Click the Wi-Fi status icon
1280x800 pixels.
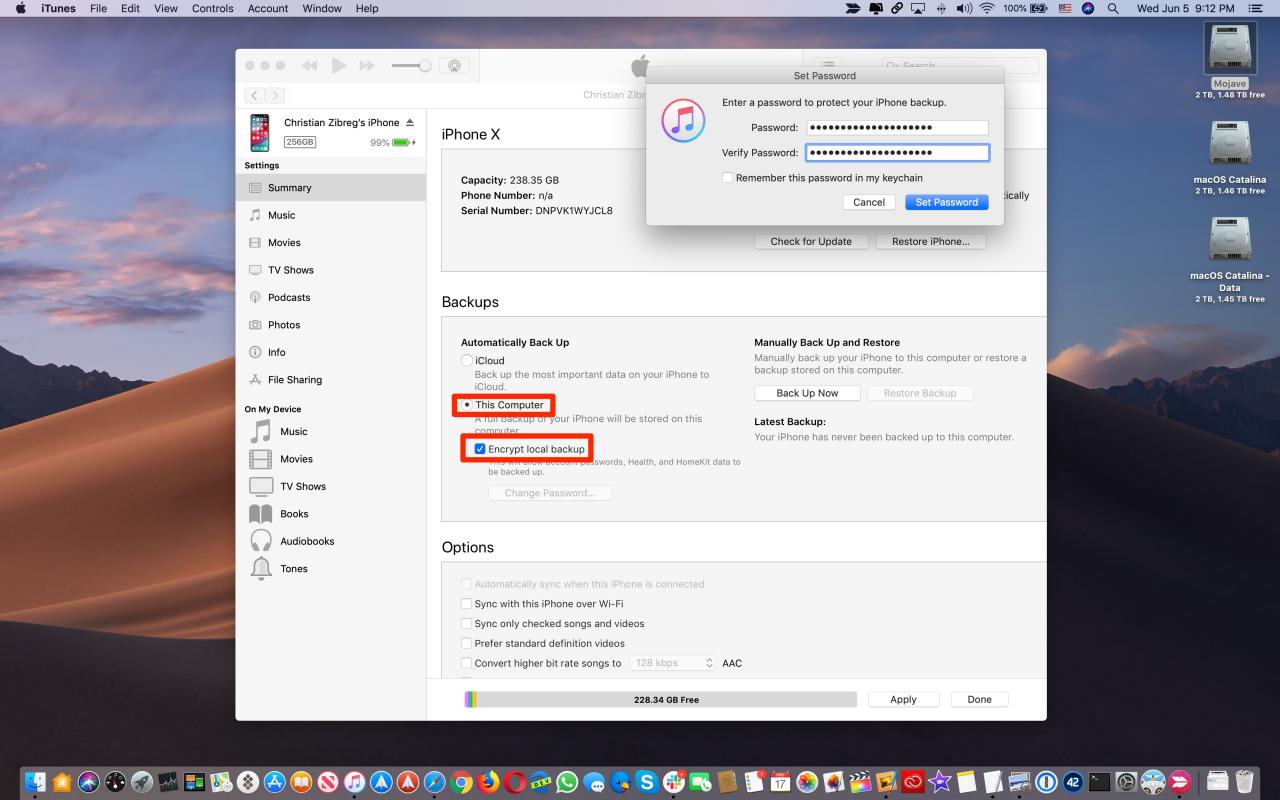(x=987, y=8)
